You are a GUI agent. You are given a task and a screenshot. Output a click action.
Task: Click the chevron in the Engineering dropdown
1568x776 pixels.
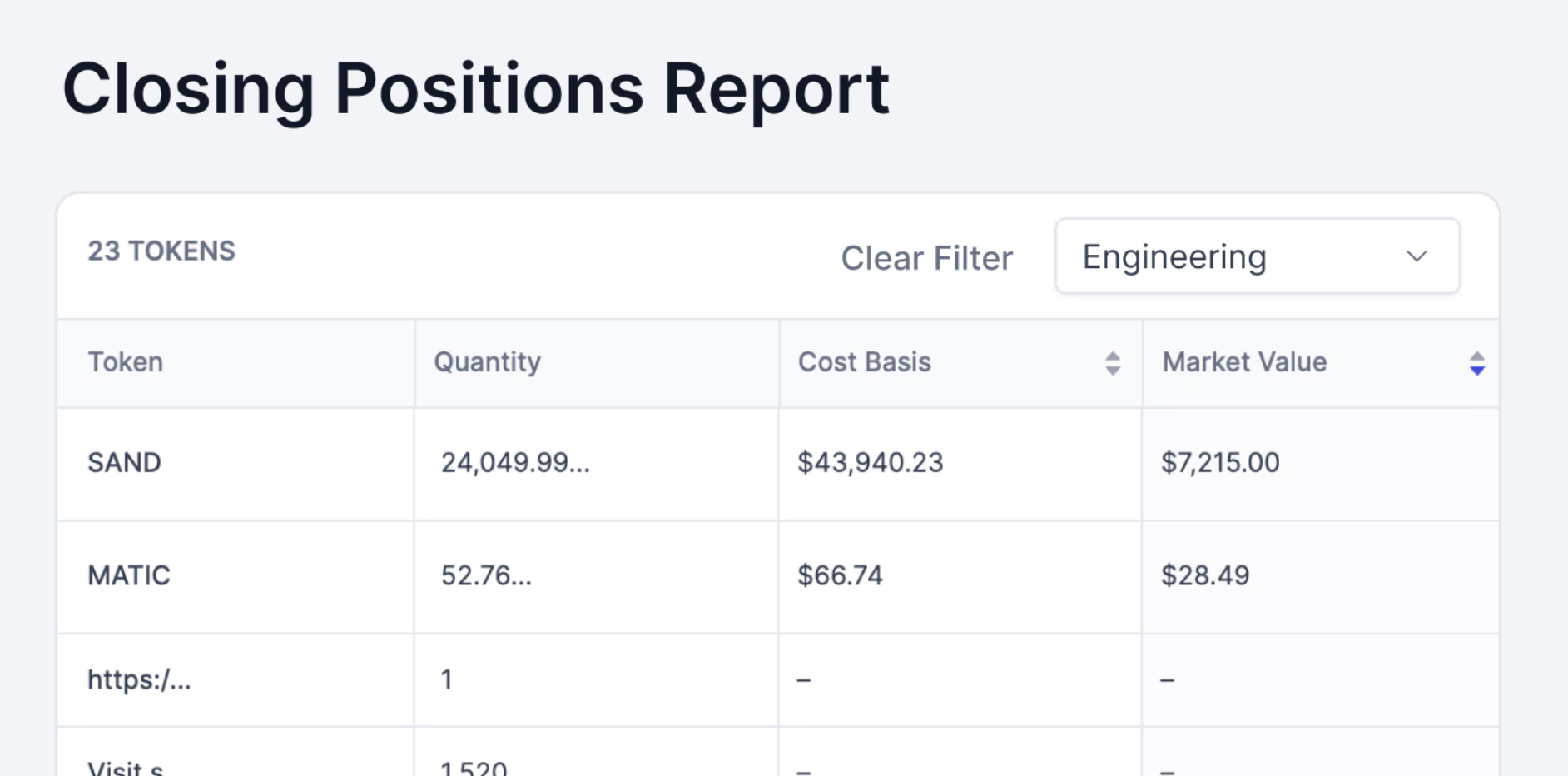pyautogui.click(x=1417, y=256)
